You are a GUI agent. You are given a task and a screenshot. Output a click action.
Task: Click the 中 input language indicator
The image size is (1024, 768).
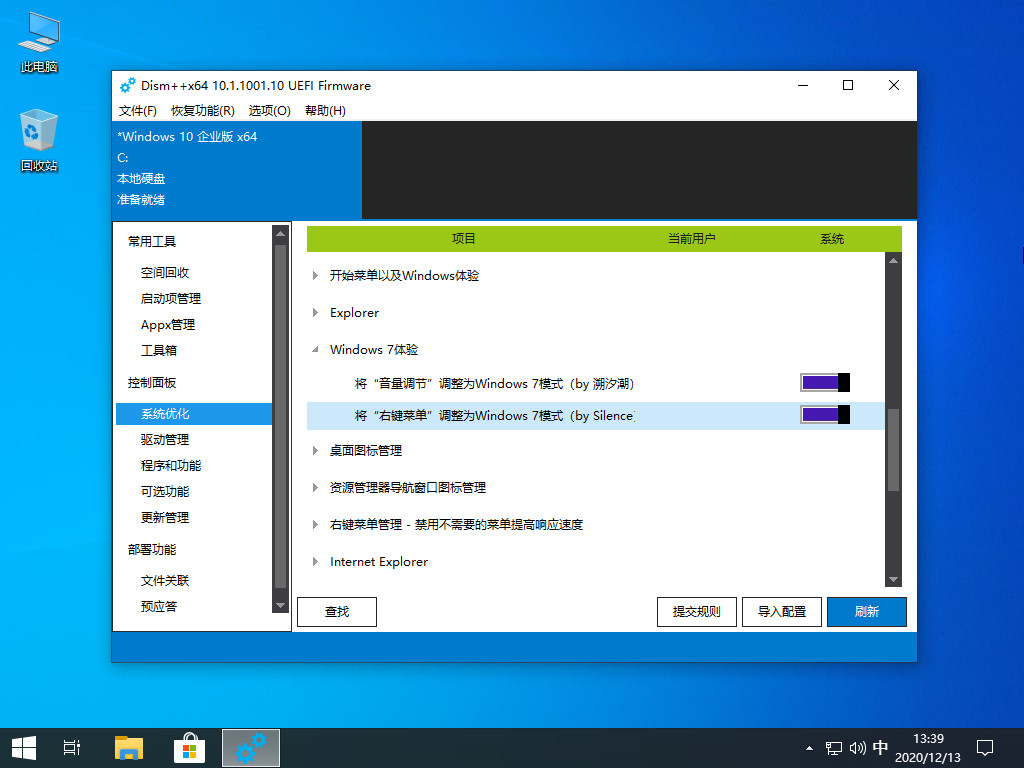(881, 747)
